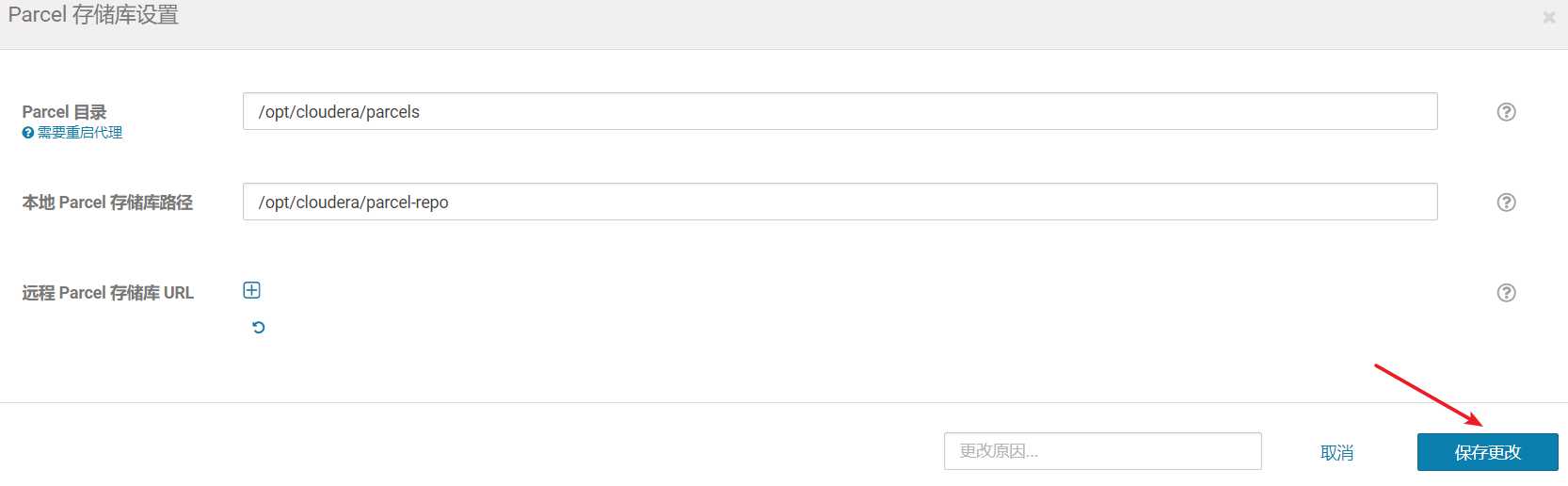Click the Parcel 存储库设置 dialog title
This screenshot has height=486, width=1568.
point(93,15)
